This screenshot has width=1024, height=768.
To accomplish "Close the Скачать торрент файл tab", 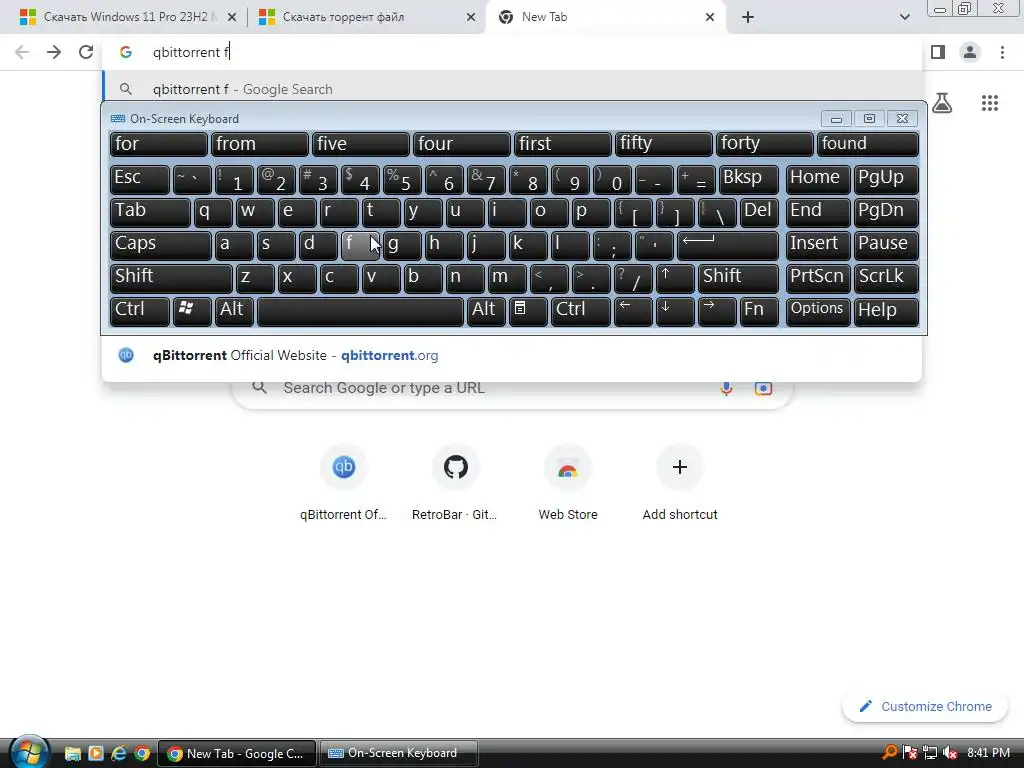I will click(471, 17).
